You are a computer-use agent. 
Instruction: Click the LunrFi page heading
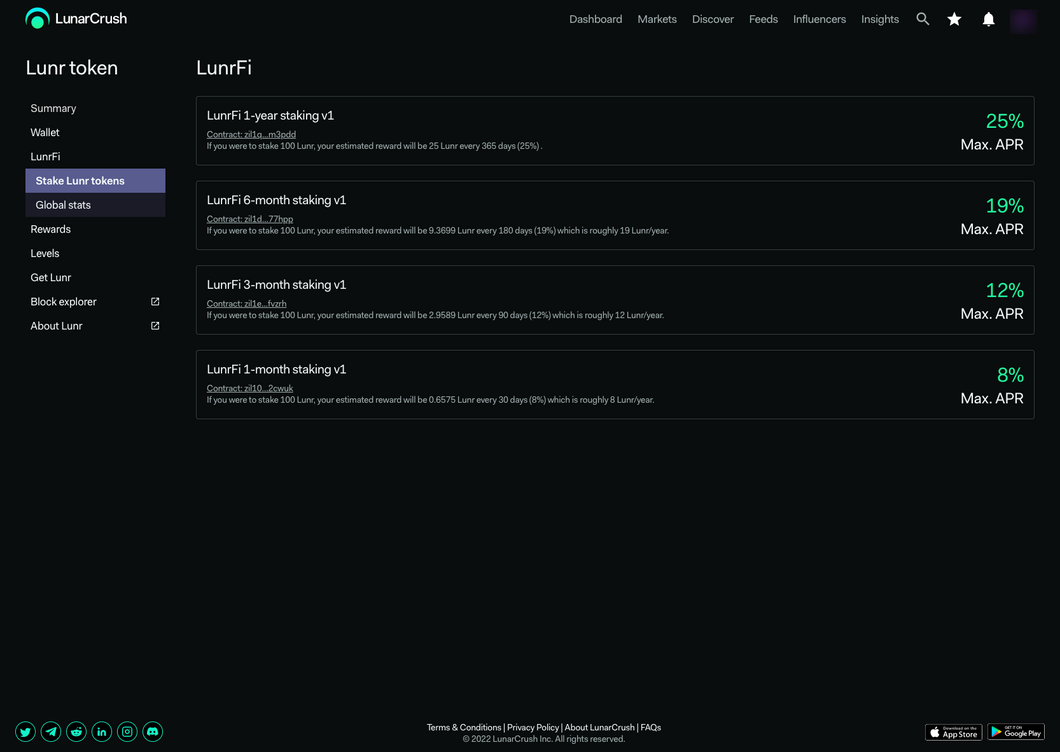click(224, 68)
